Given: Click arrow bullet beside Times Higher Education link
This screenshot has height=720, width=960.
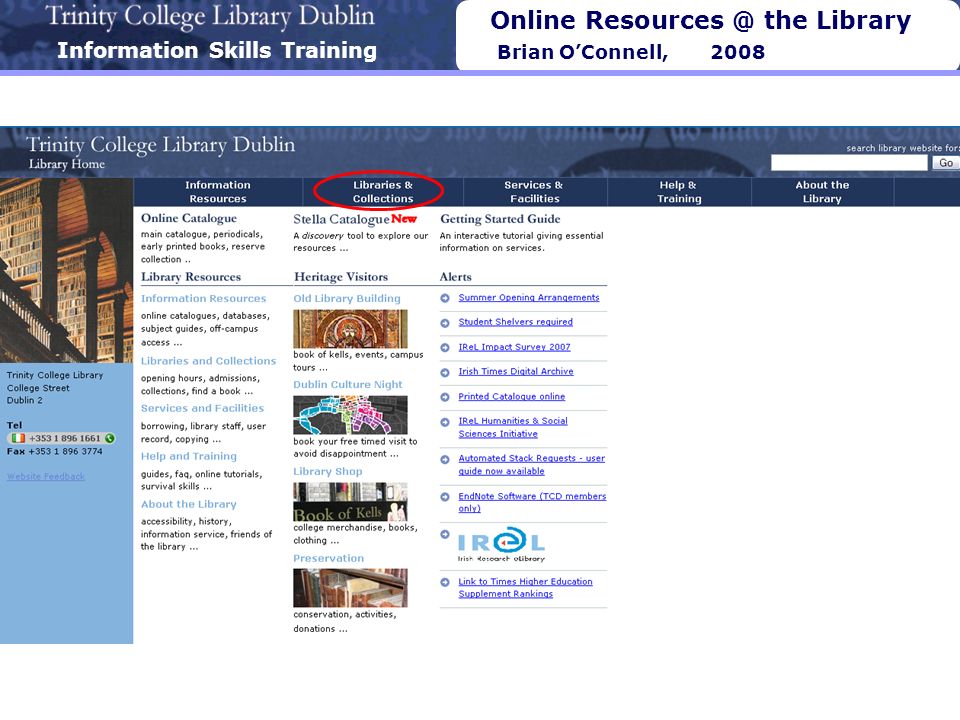Looking at the screenshot, I should pyautogui.click(x=445, y=582).
